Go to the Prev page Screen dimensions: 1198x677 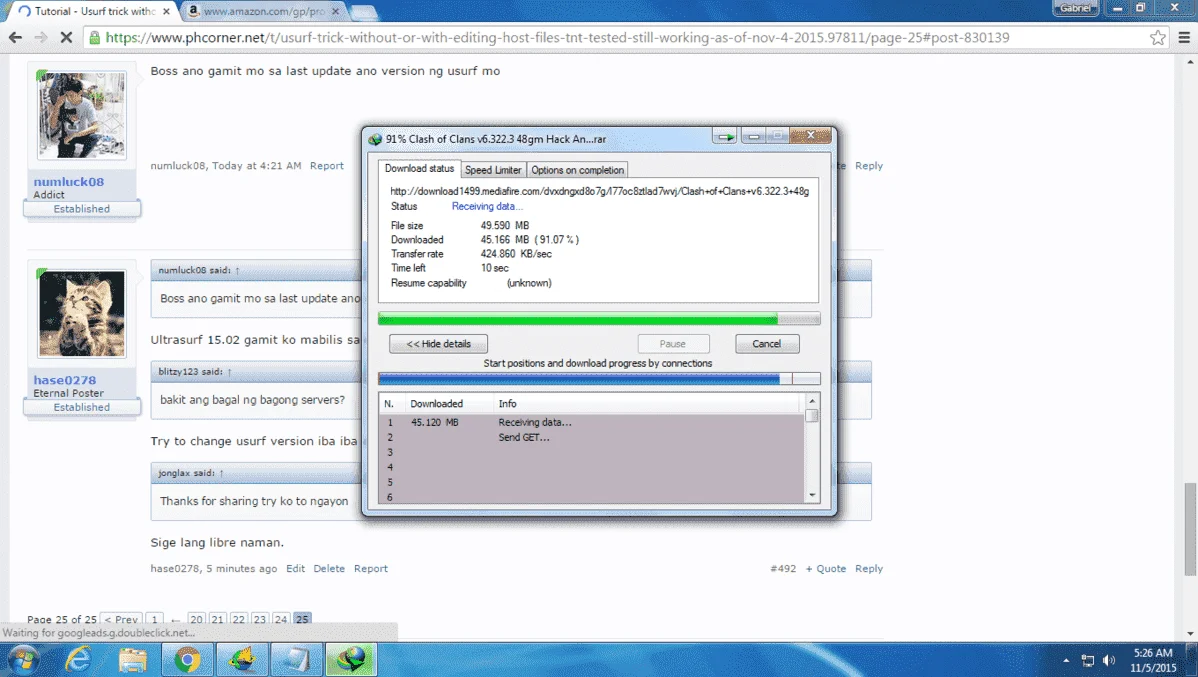(121, 619)
